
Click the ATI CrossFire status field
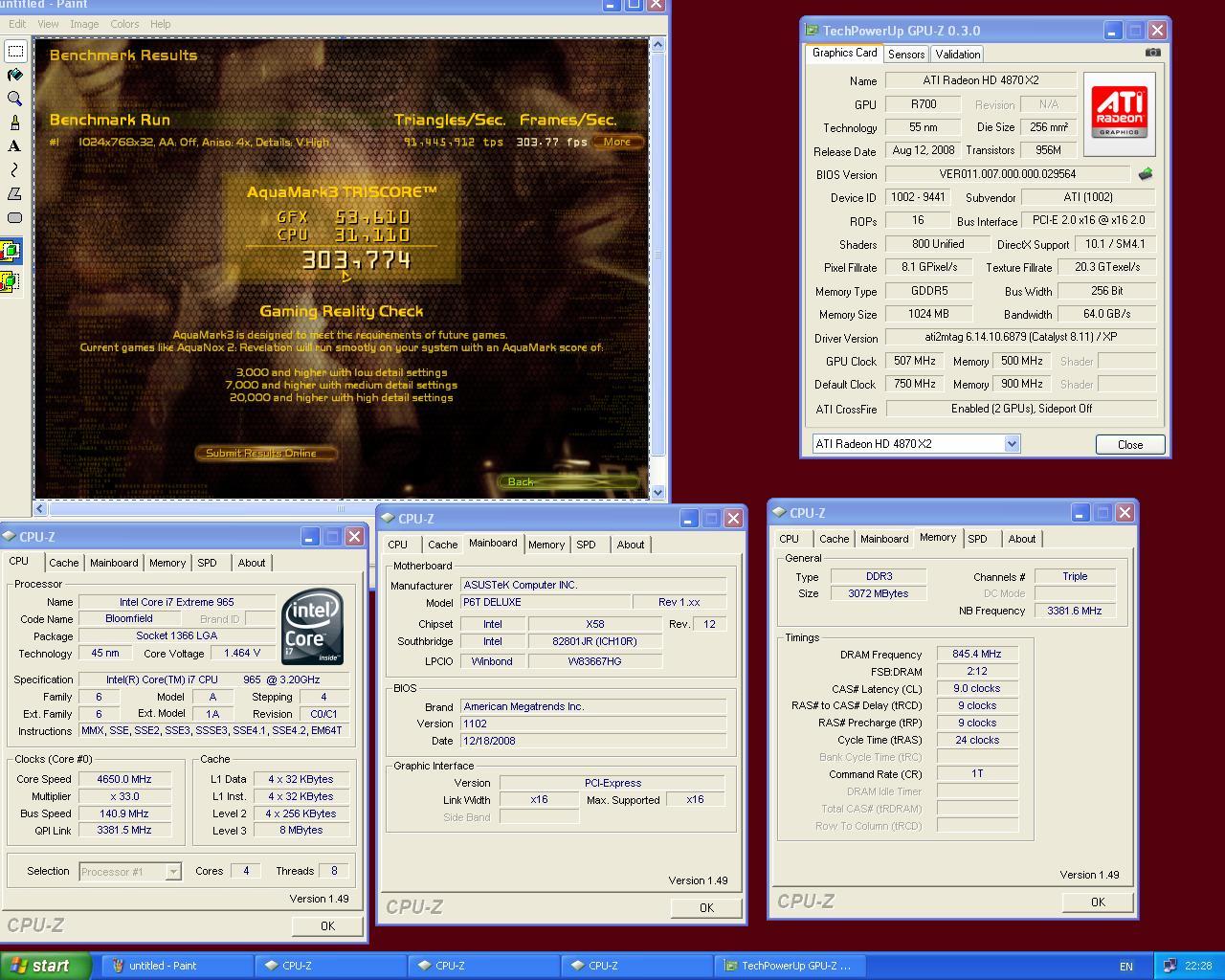point(1021,409)
